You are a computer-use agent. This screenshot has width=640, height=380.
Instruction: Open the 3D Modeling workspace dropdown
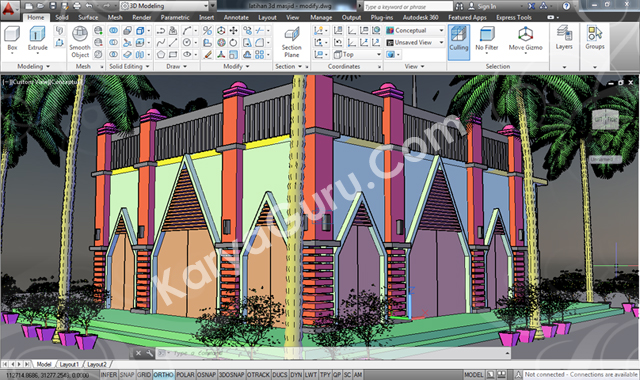click(165, 6)
